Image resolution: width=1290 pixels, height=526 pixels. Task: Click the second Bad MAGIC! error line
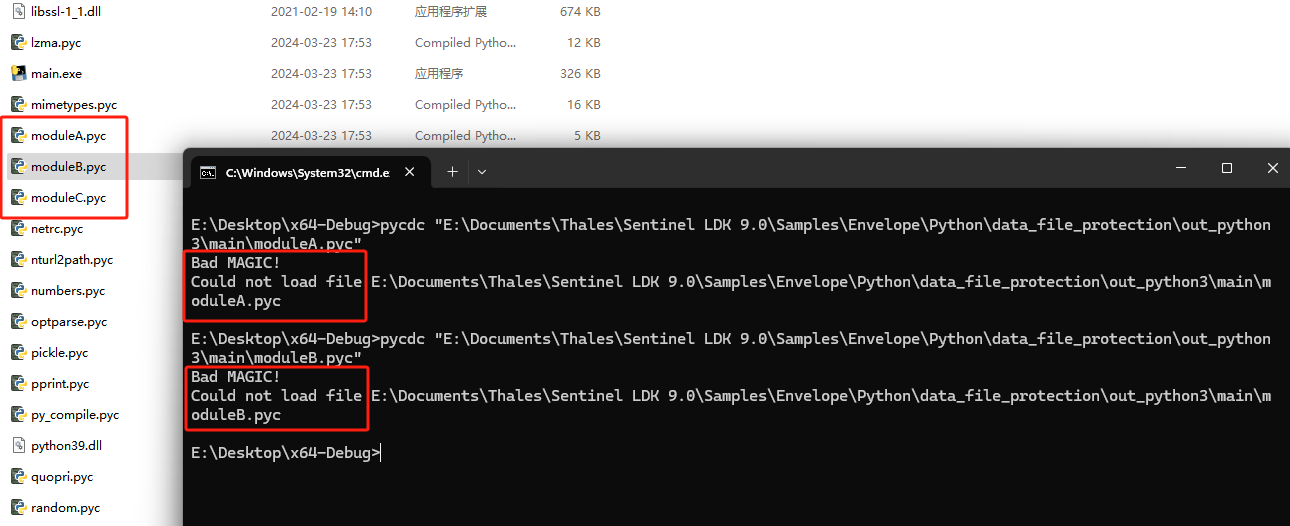[236, 377]
